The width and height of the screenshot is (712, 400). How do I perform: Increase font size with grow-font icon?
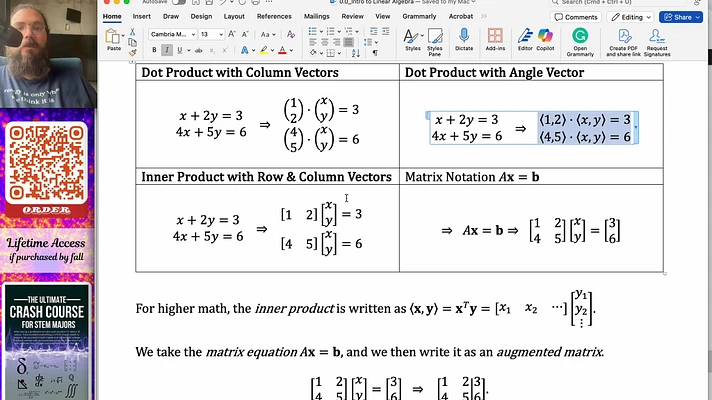click(232, 35)
